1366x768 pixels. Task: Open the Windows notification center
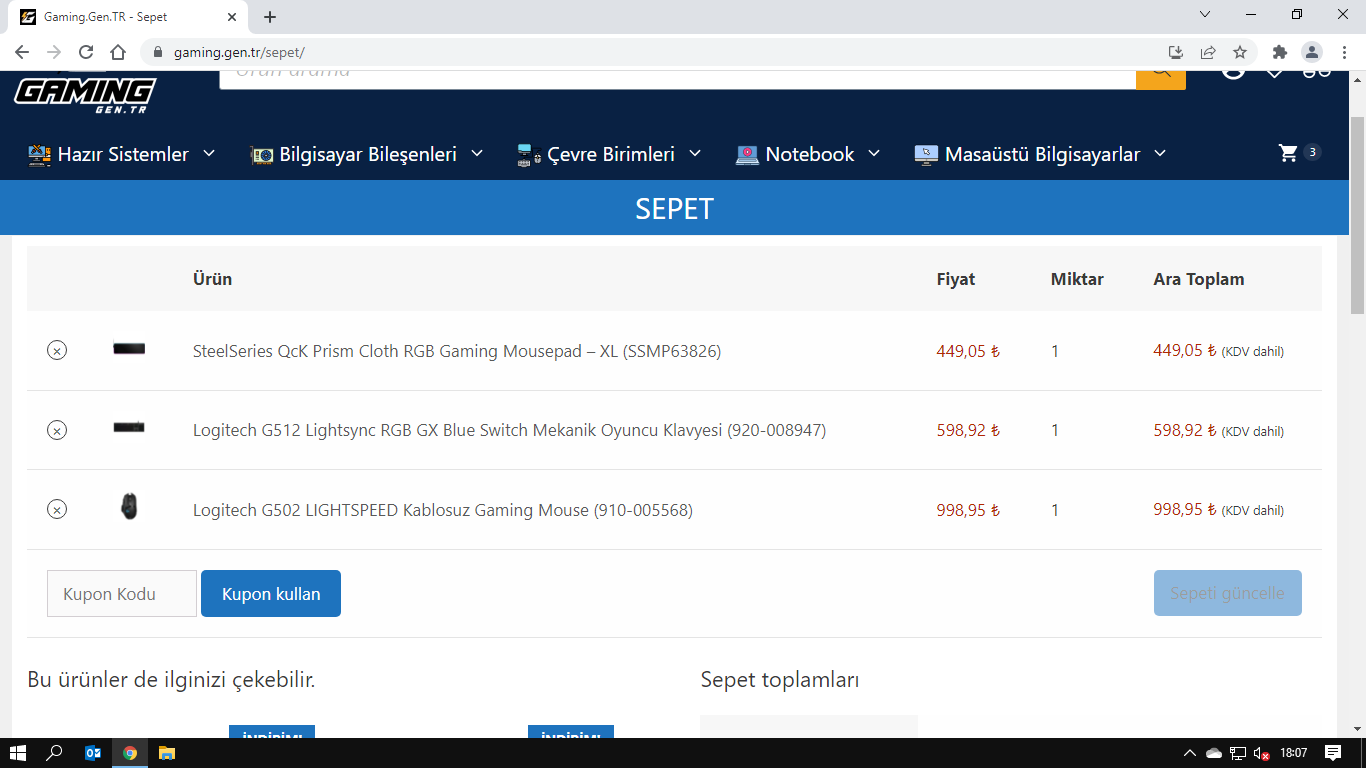pos(1333,753)
